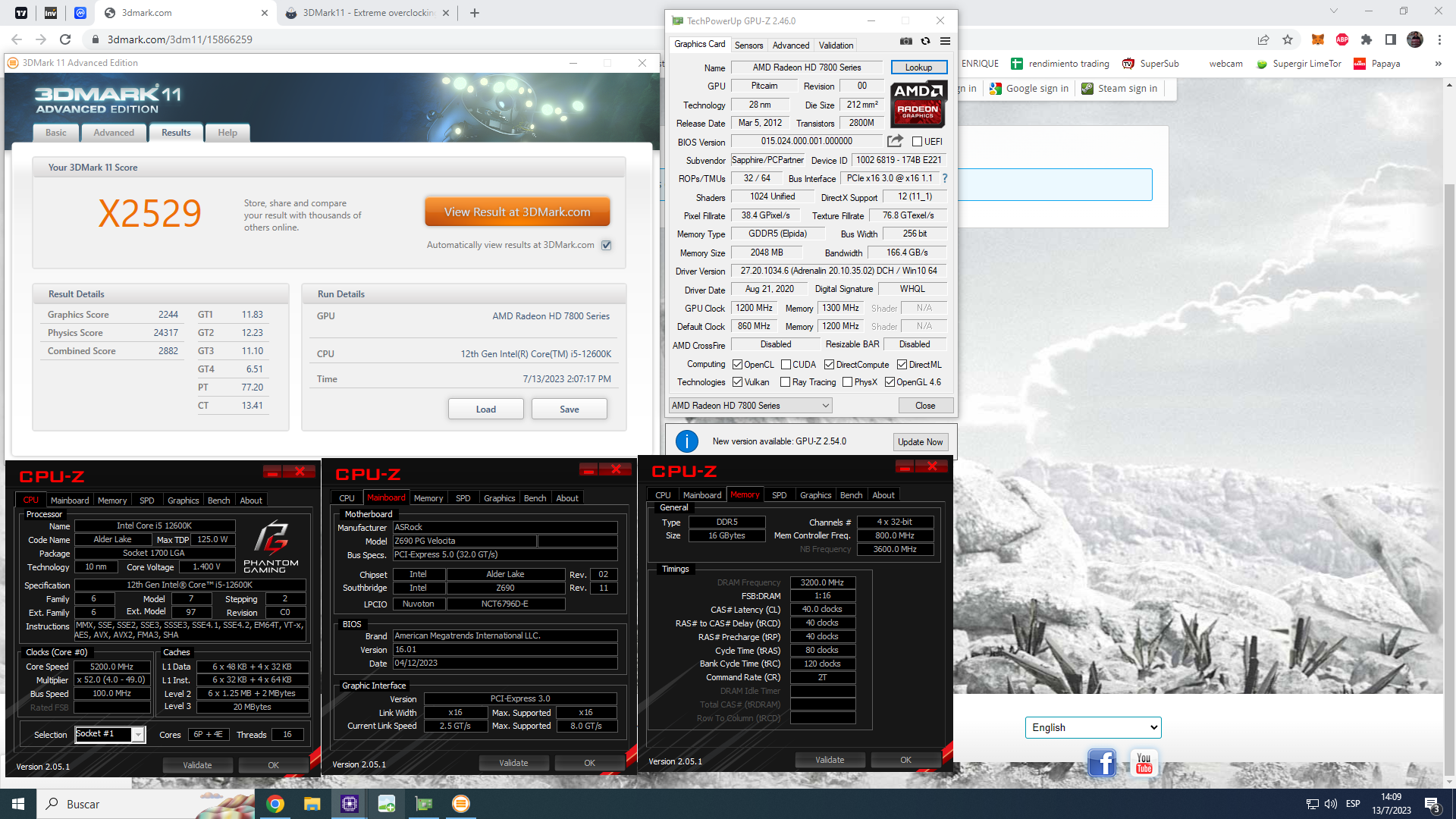The height and width of the screenshot is (819, 1456).
Task: Open the English language dropdown
Action: tap(1093, 727)
